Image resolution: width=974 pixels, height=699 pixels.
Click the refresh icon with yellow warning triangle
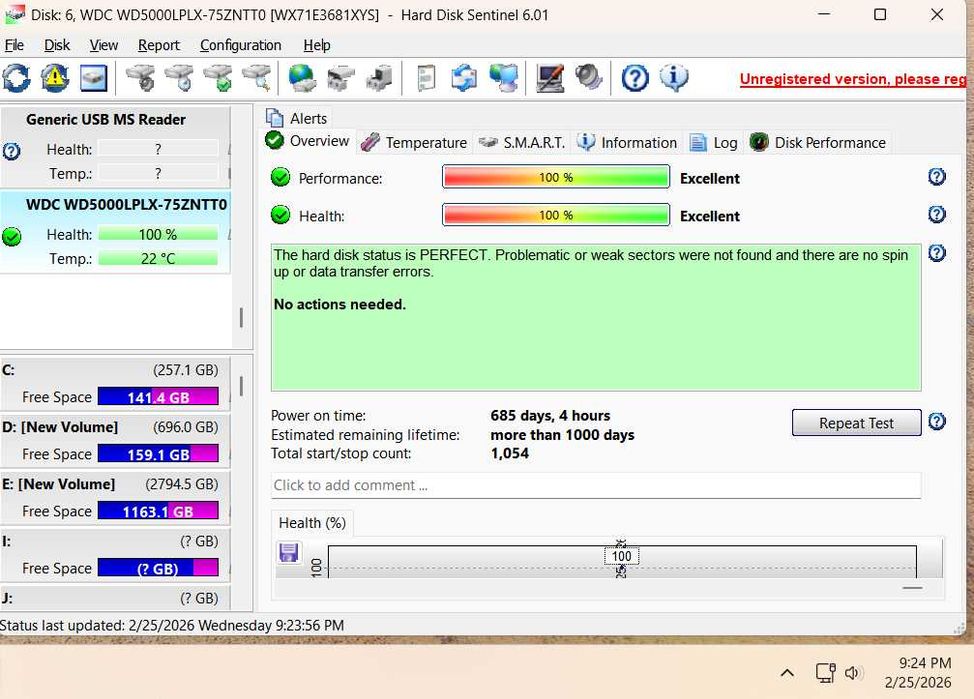click(x=55, y=78)
